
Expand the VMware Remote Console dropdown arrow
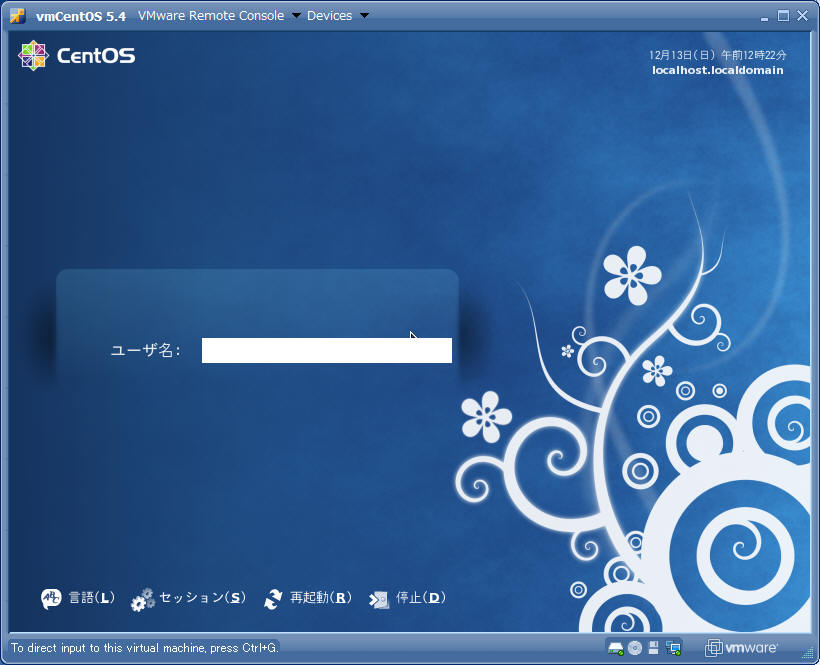point(295,16)
